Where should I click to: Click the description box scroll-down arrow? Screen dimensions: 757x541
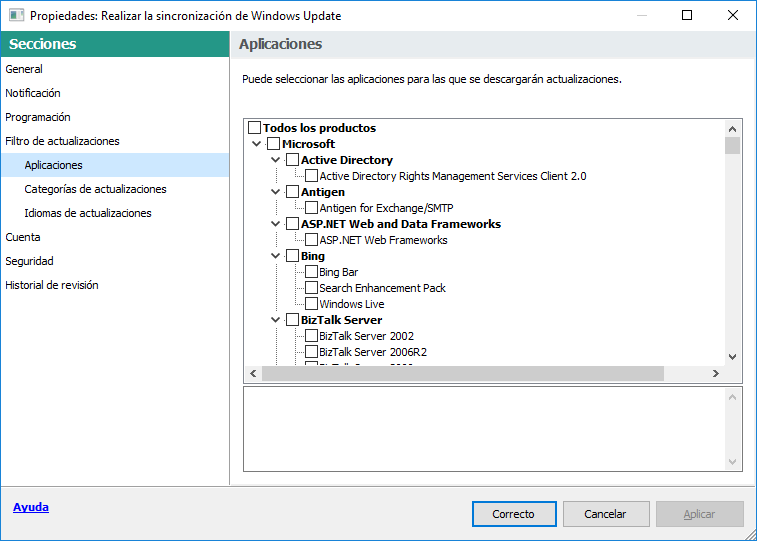click(x=732, y=462)
